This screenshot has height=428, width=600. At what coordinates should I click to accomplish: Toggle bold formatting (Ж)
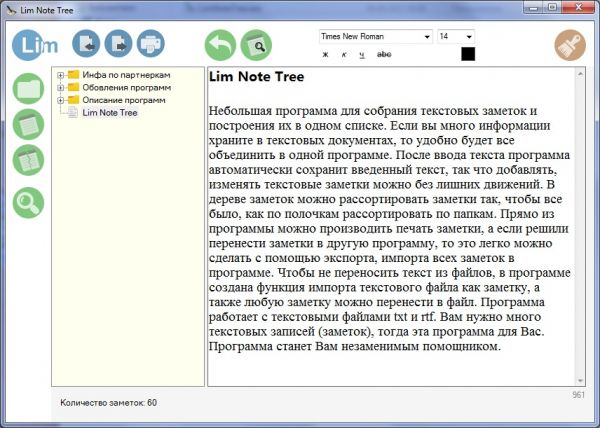point(325,54)
